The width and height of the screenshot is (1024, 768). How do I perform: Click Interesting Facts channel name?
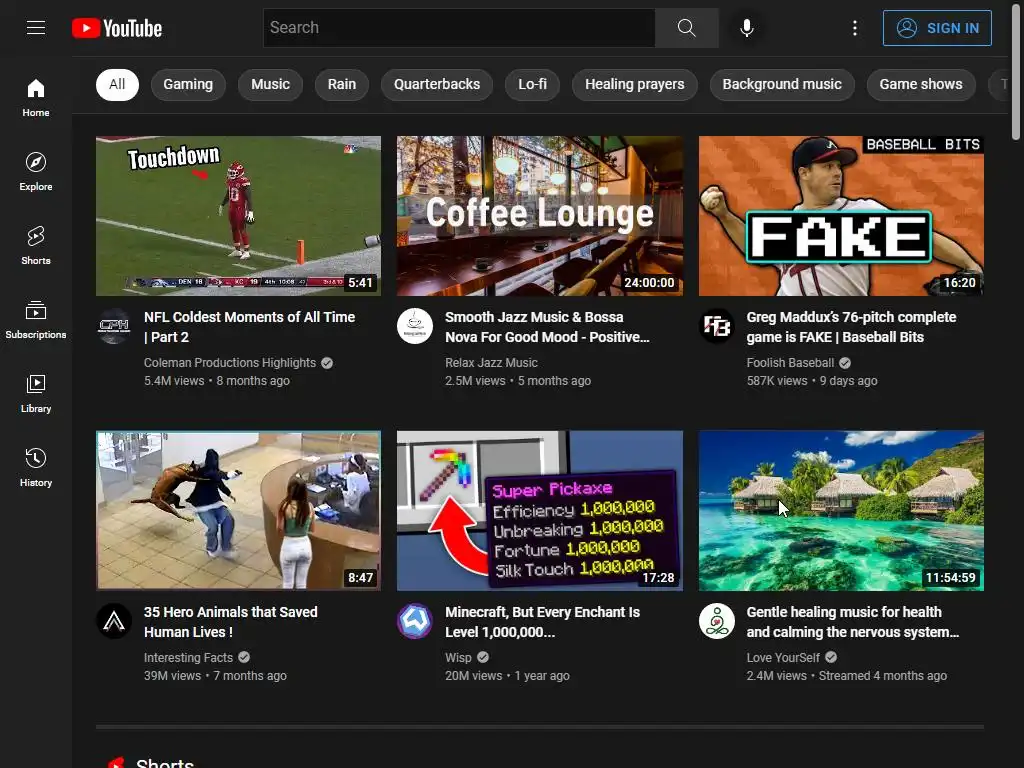coord(188,658)
